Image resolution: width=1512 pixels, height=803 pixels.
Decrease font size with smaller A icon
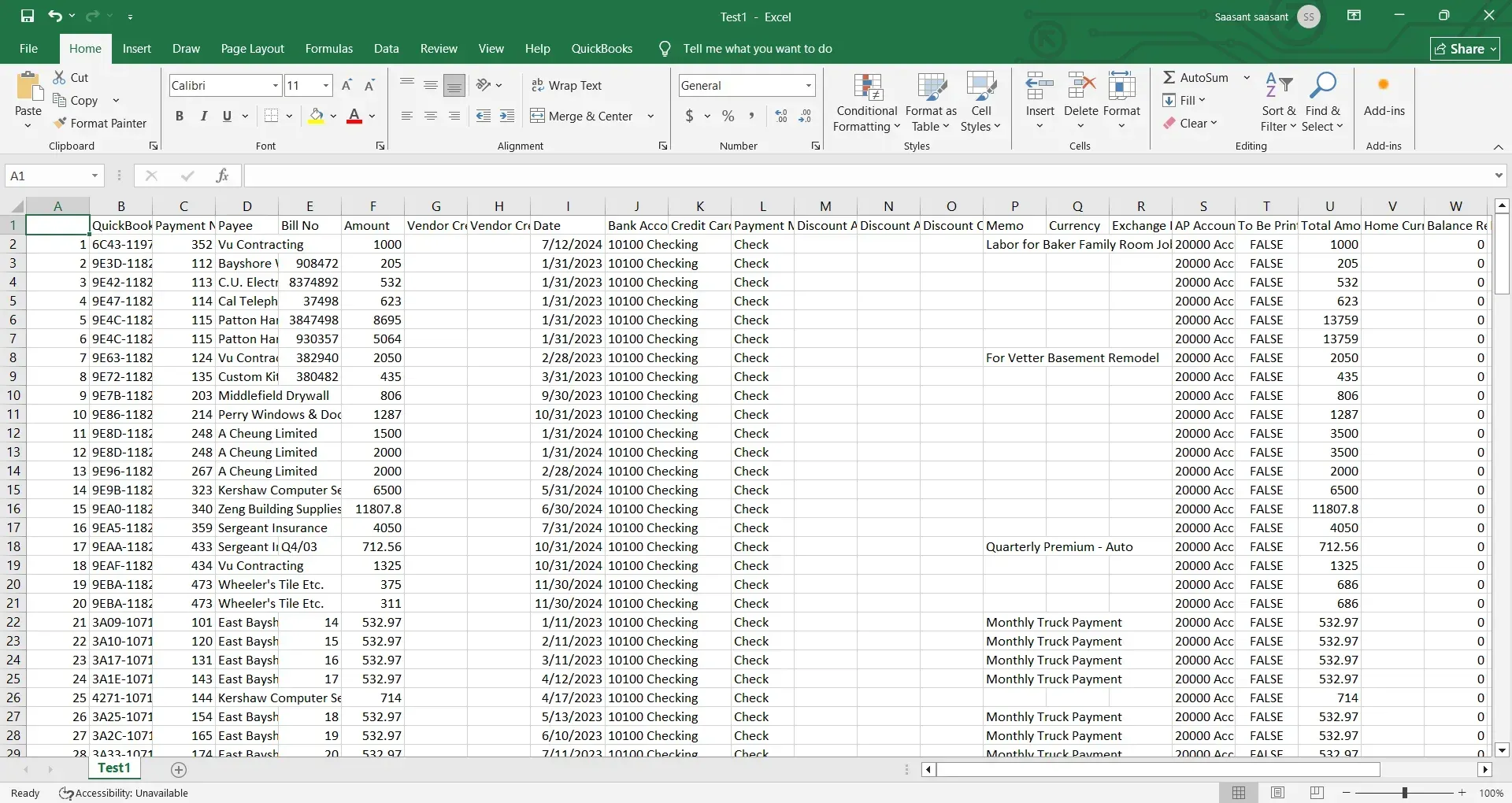(369, 85)
